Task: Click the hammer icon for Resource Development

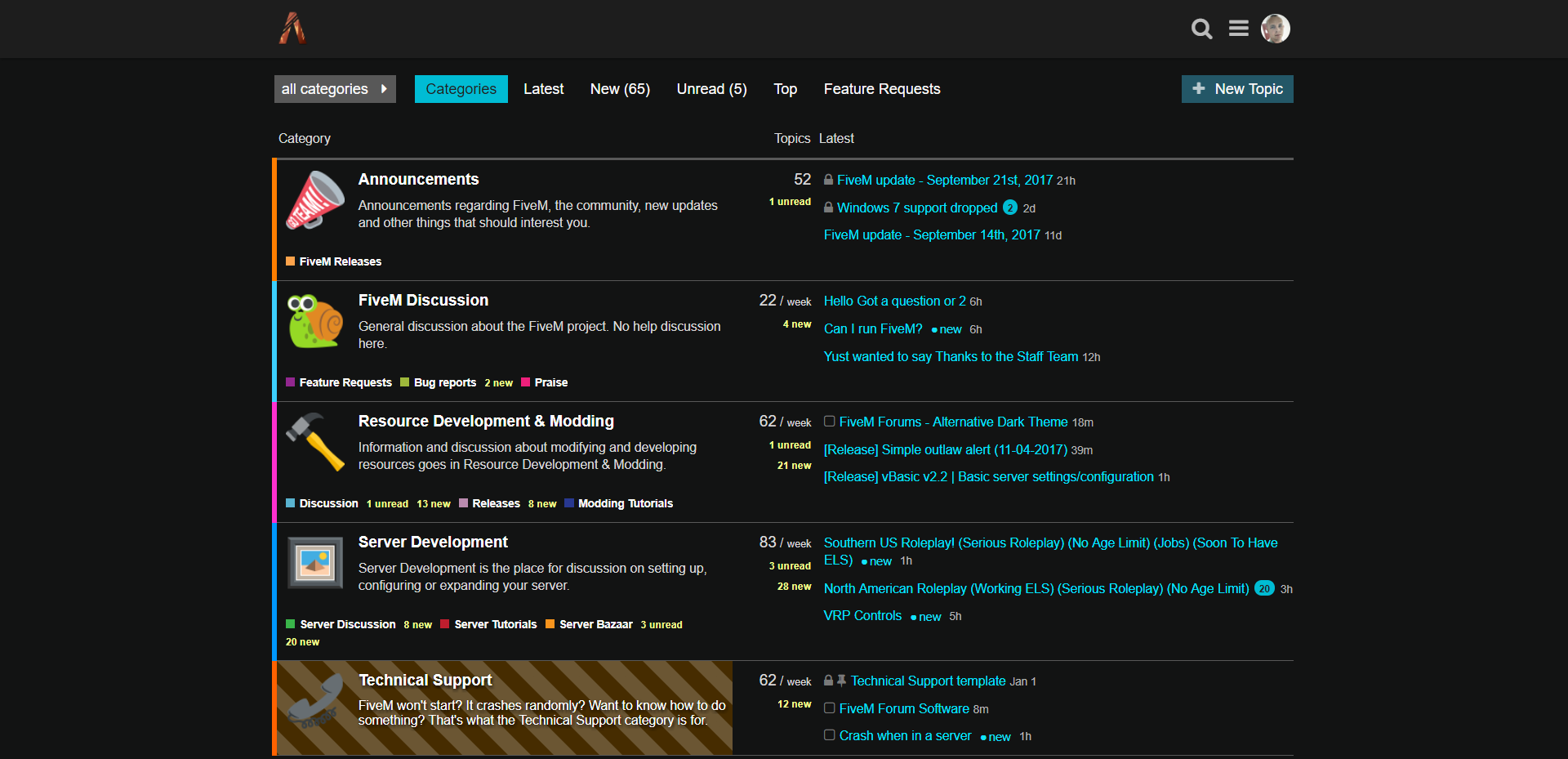Action: 314,443
